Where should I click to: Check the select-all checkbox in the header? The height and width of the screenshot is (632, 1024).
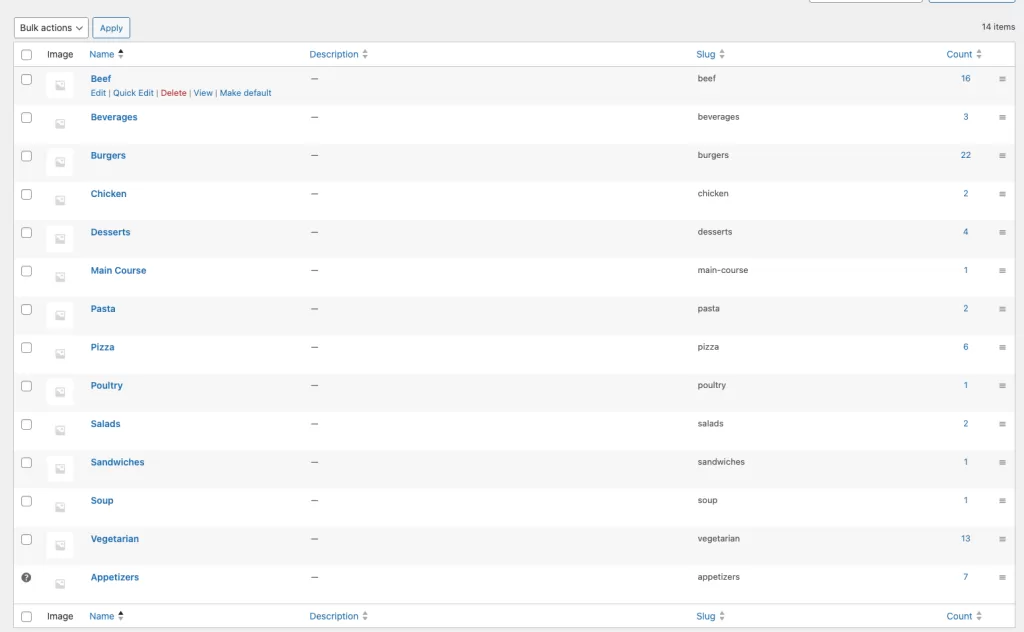click(x=26, y=54)
